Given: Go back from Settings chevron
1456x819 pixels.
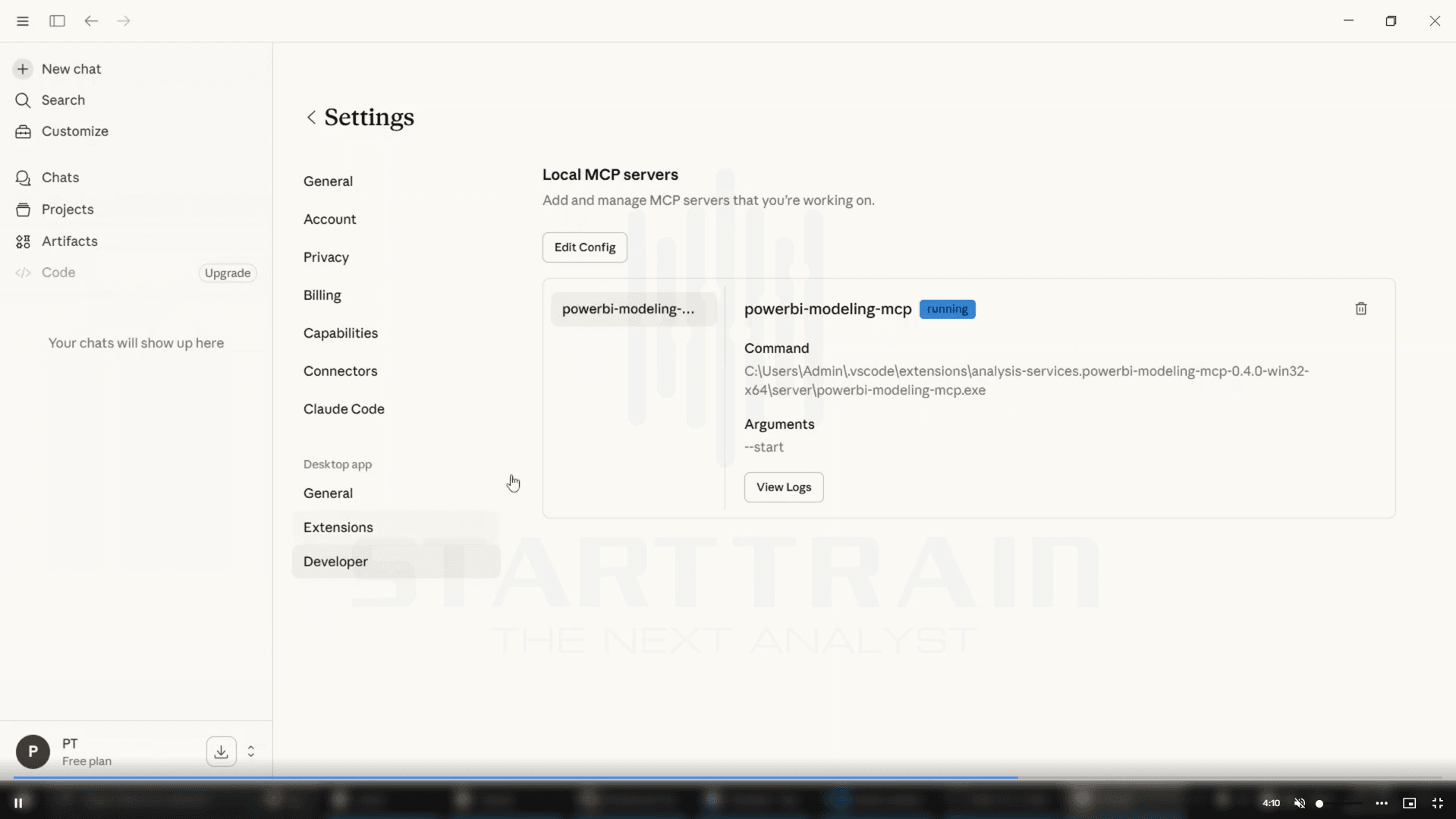Looking at the screenshot, I should tap(311, 117).
